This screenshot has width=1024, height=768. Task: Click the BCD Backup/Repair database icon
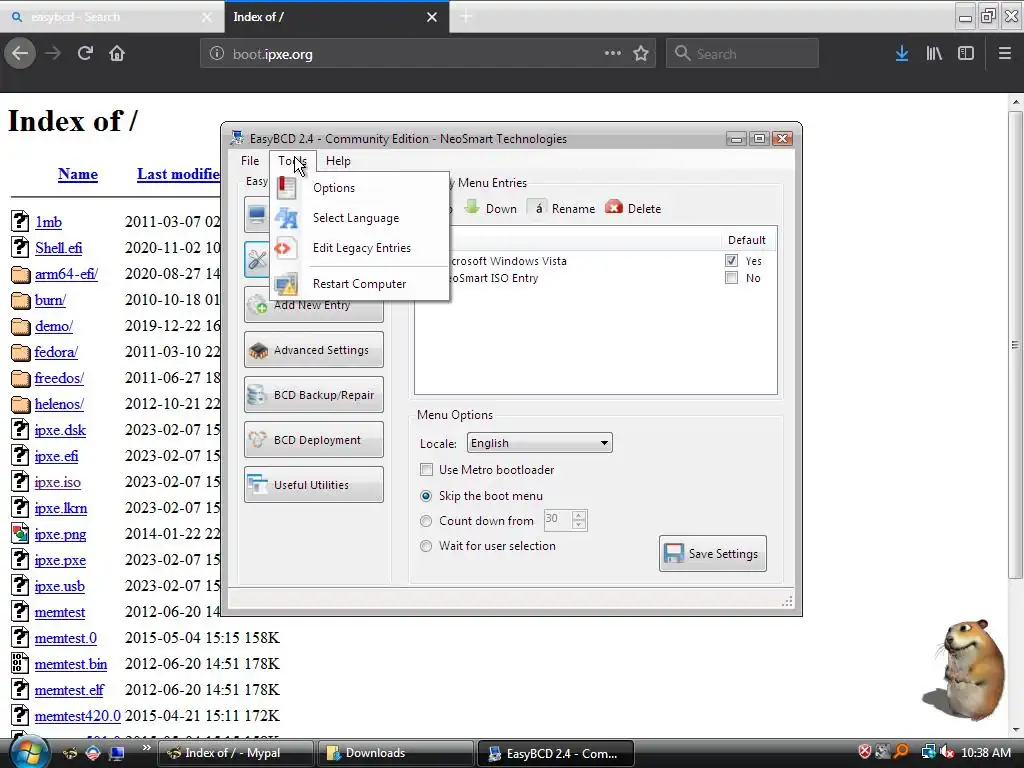[x=257, y=395]
